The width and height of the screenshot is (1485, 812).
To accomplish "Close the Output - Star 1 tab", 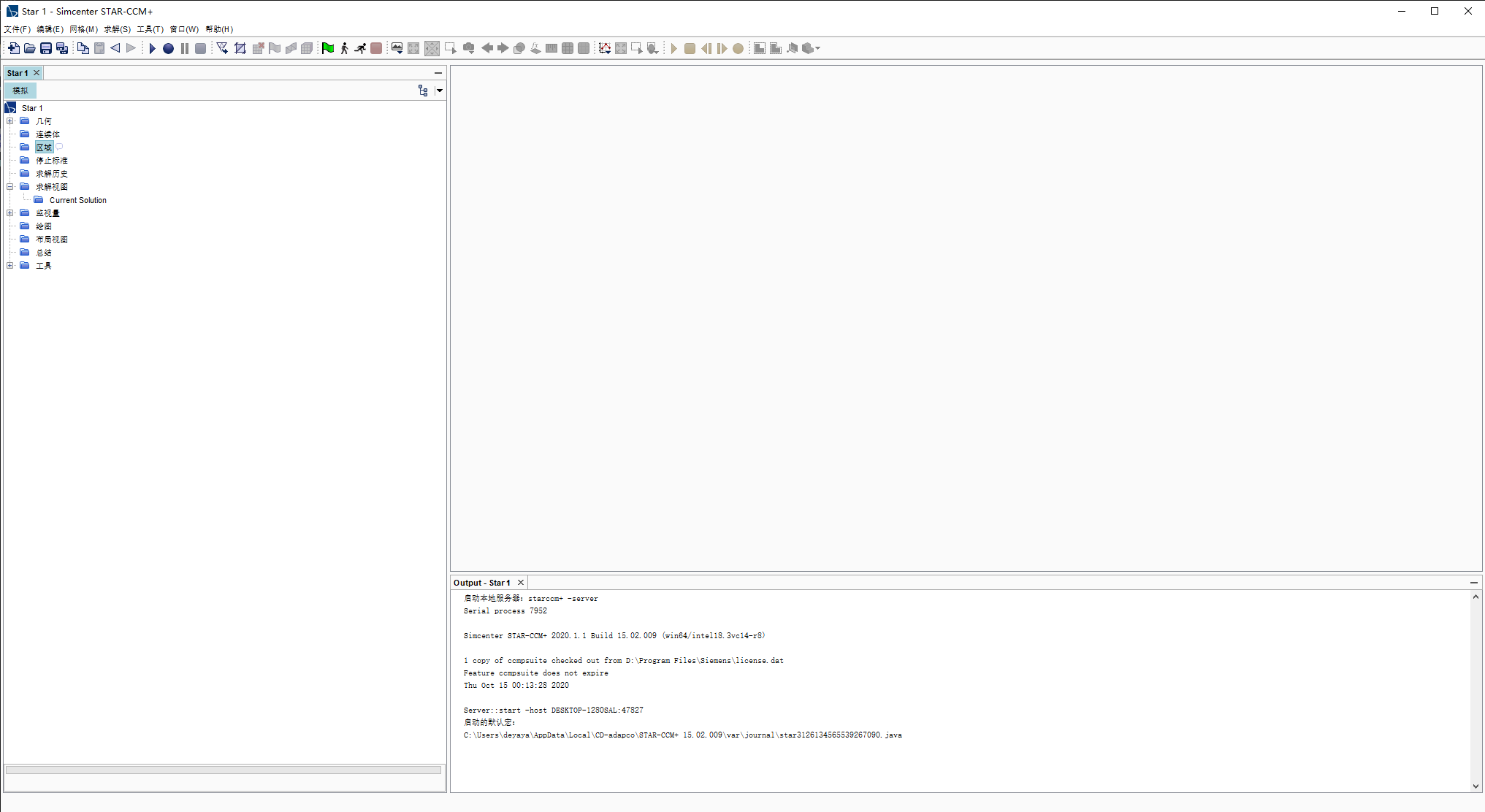I will (x=521, y=583).
